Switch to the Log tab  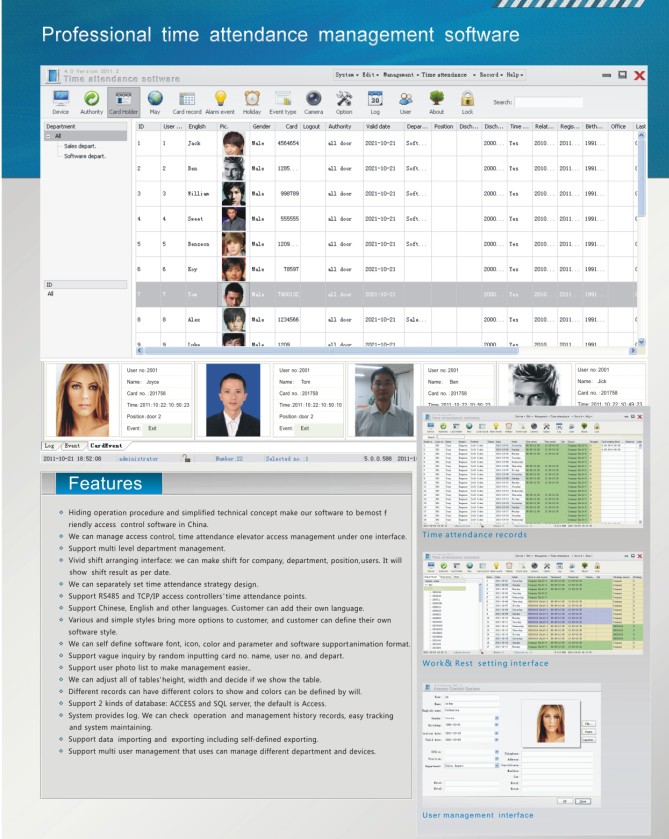pos(50,445)
